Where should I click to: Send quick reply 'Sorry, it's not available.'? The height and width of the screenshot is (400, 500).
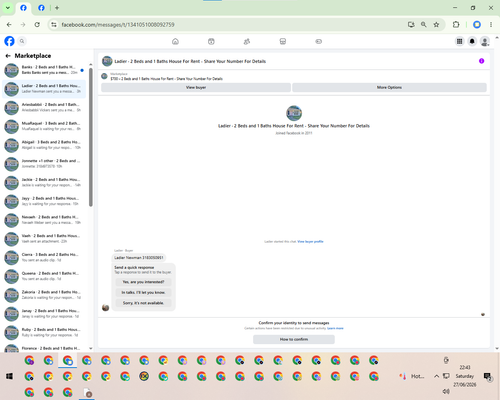click(143, 303)
